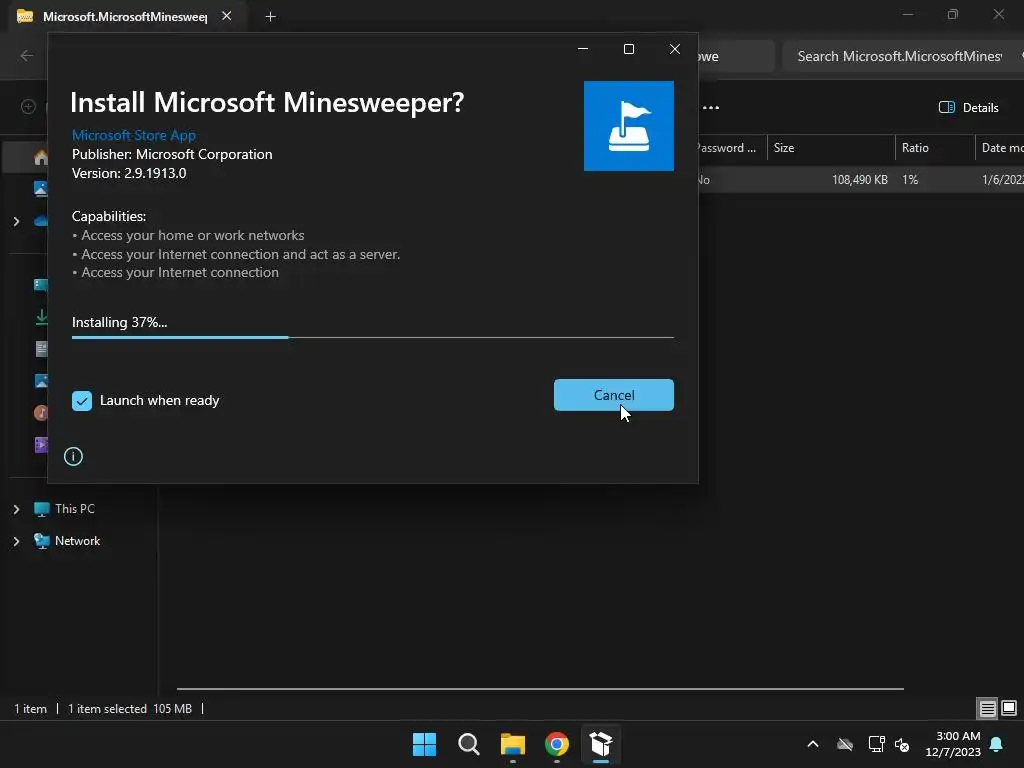1024x768 pixels.
Task: Uncheck the Launch when ready checkbox
Action: pyautogui.click(x=82, y=400)
